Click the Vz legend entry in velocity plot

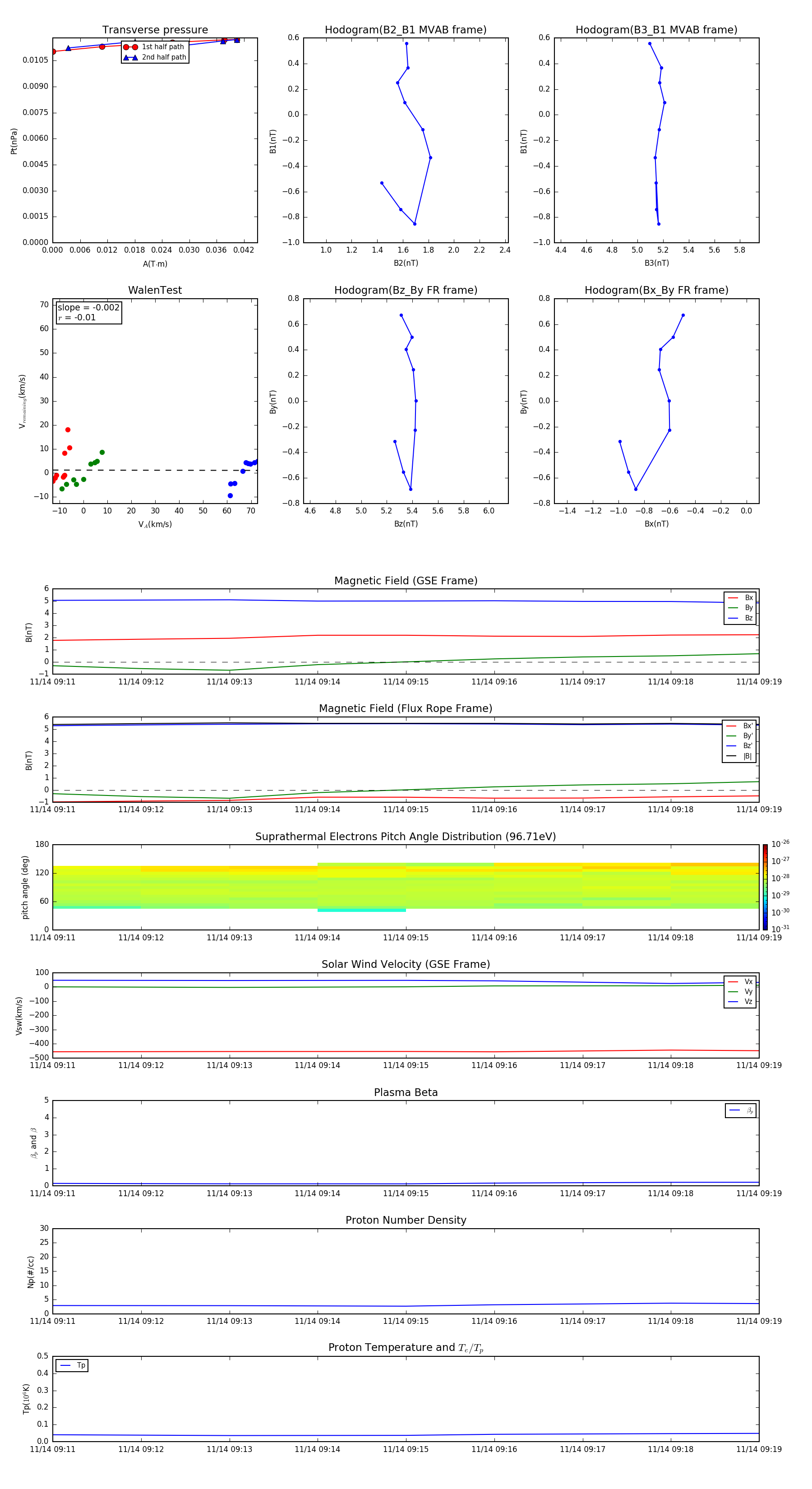pos(740,1002)
